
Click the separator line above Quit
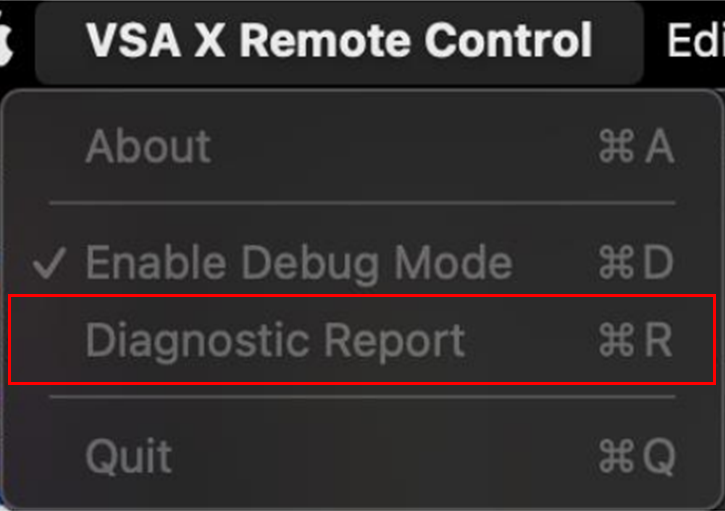click(362, 397)
